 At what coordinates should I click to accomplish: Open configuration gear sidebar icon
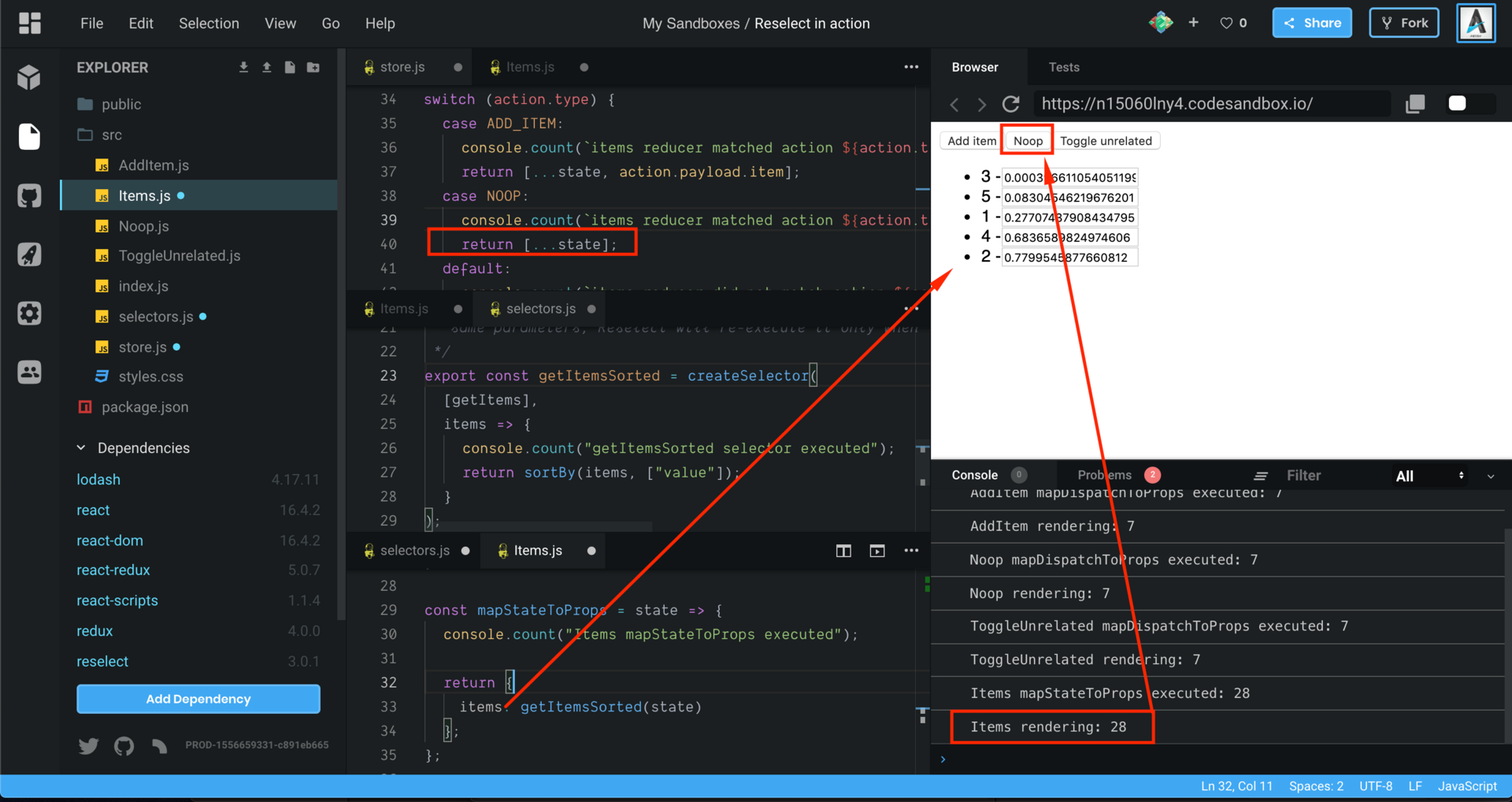(29, 314)
